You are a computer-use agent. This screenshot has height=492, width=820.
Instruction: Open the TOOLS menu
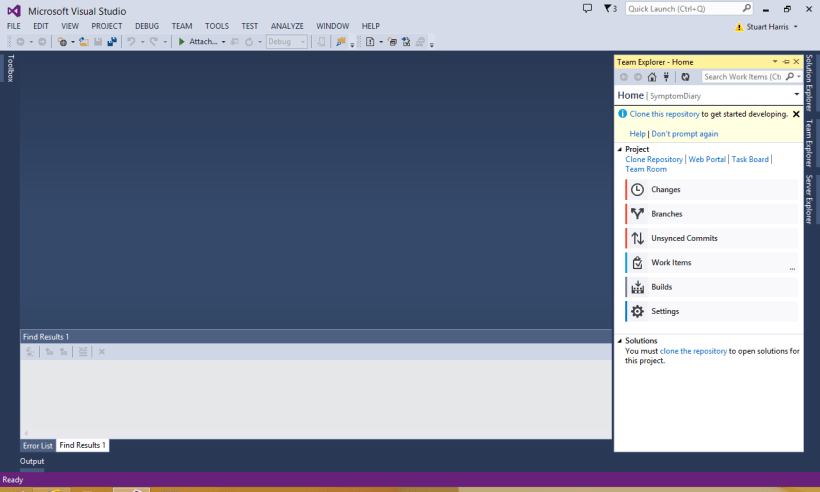pos(217,26)
